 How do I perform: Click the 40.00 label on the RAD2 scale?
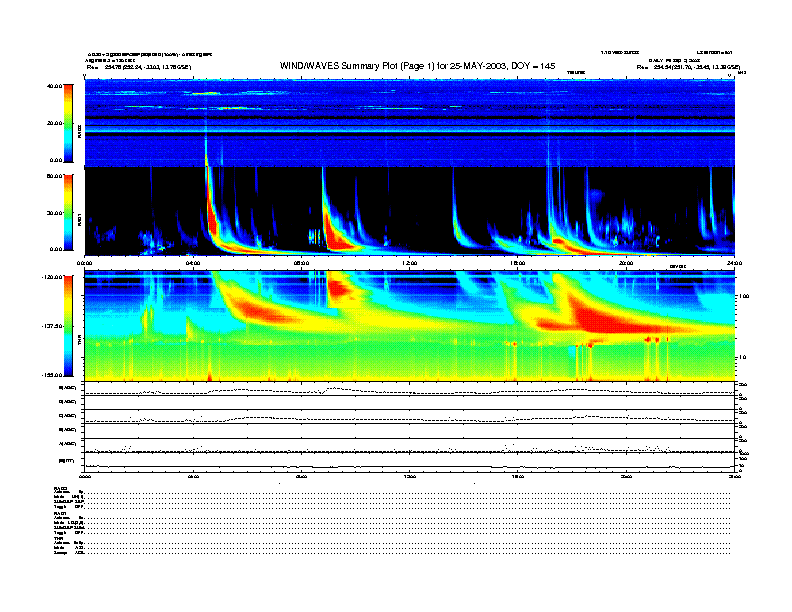pyautogui.click(x=54, y=86)
